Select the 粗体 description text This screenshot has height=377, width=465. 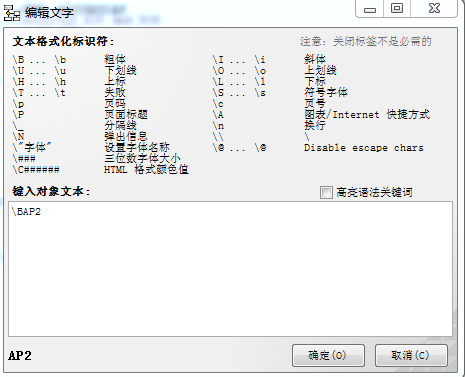click(115, 60)
